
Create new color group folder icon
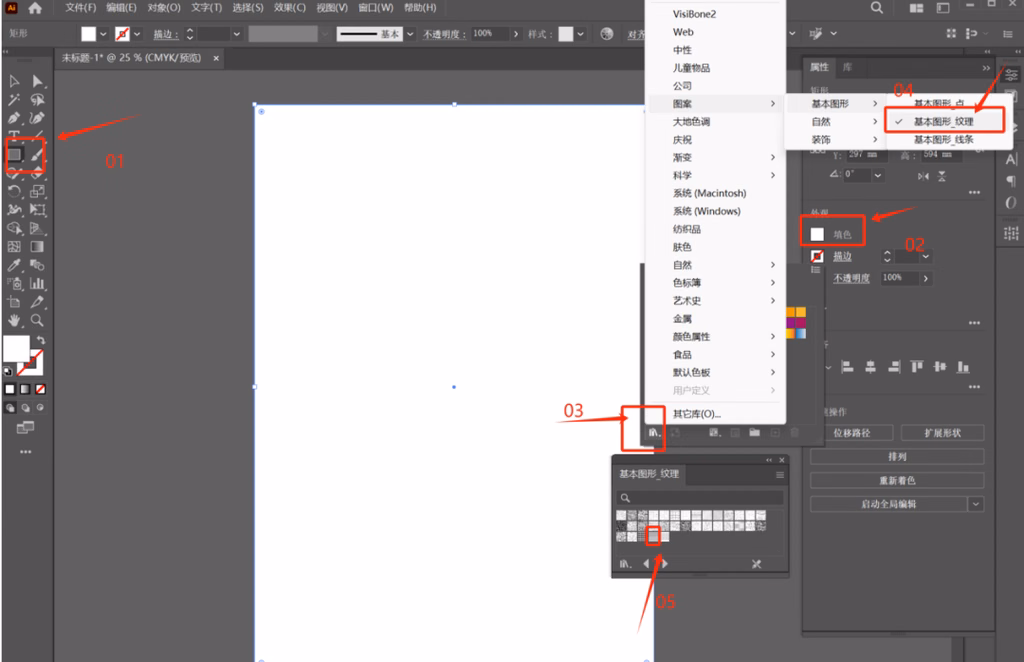coord(754,432)
